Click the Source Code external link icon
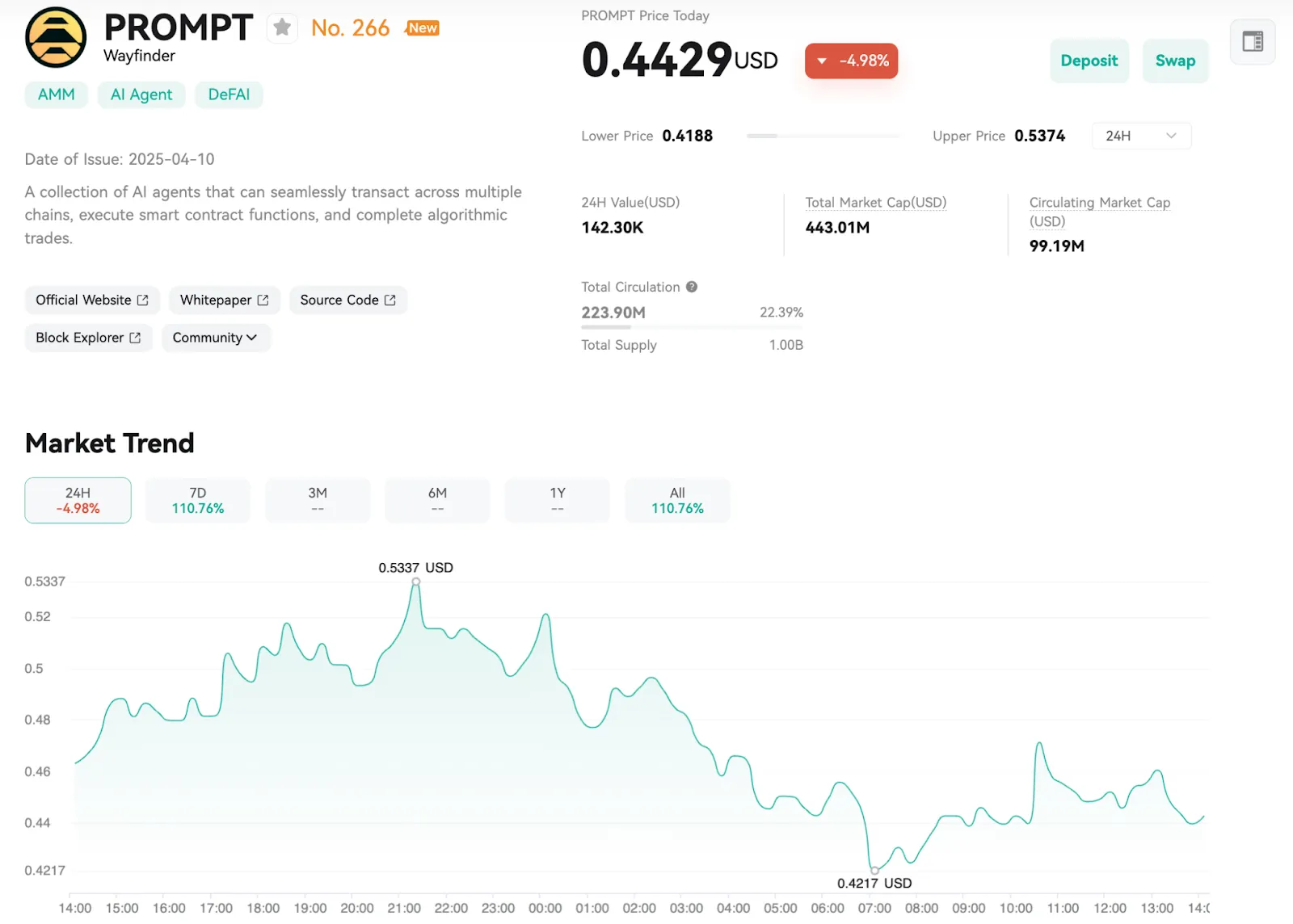Screen dimensions: 1293x924 click(390, 300)
